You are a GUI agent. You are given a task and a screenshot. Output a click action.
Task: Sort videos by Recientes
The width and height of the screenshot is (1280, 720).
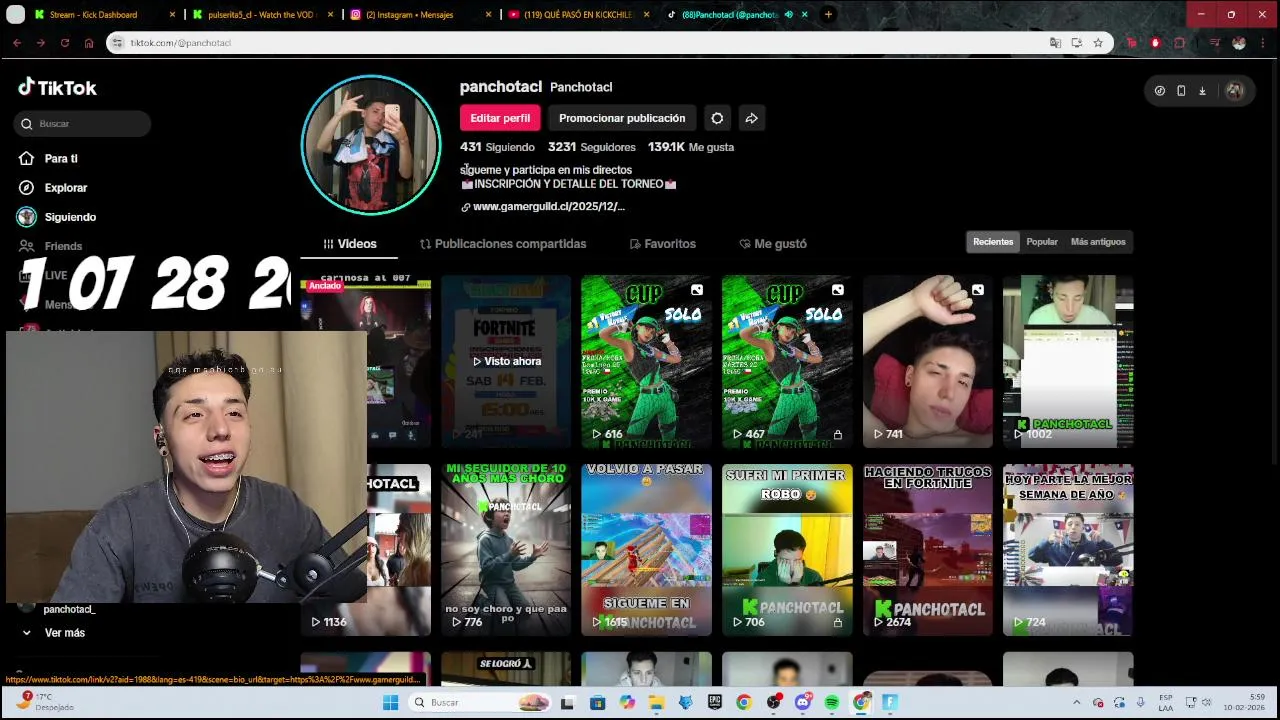click(x=993, y=242)
